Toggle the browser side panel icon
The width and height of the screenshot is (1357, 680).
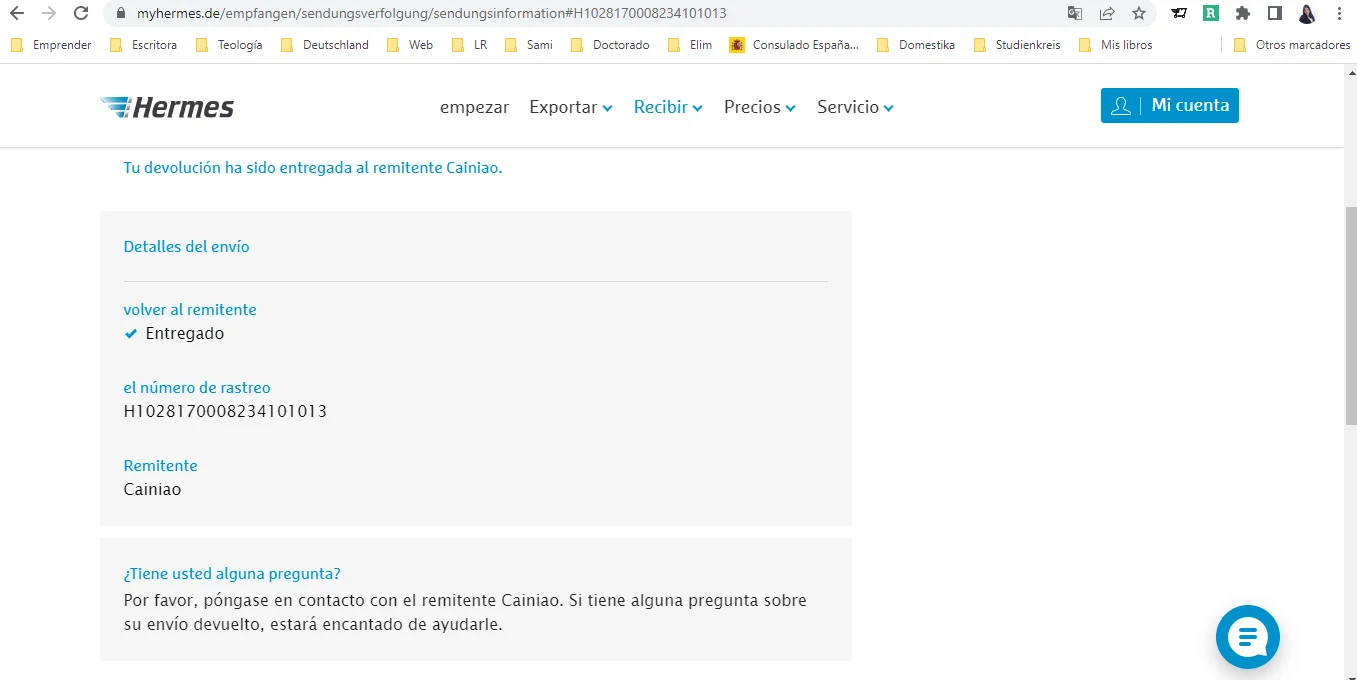tap(1275, 14)
